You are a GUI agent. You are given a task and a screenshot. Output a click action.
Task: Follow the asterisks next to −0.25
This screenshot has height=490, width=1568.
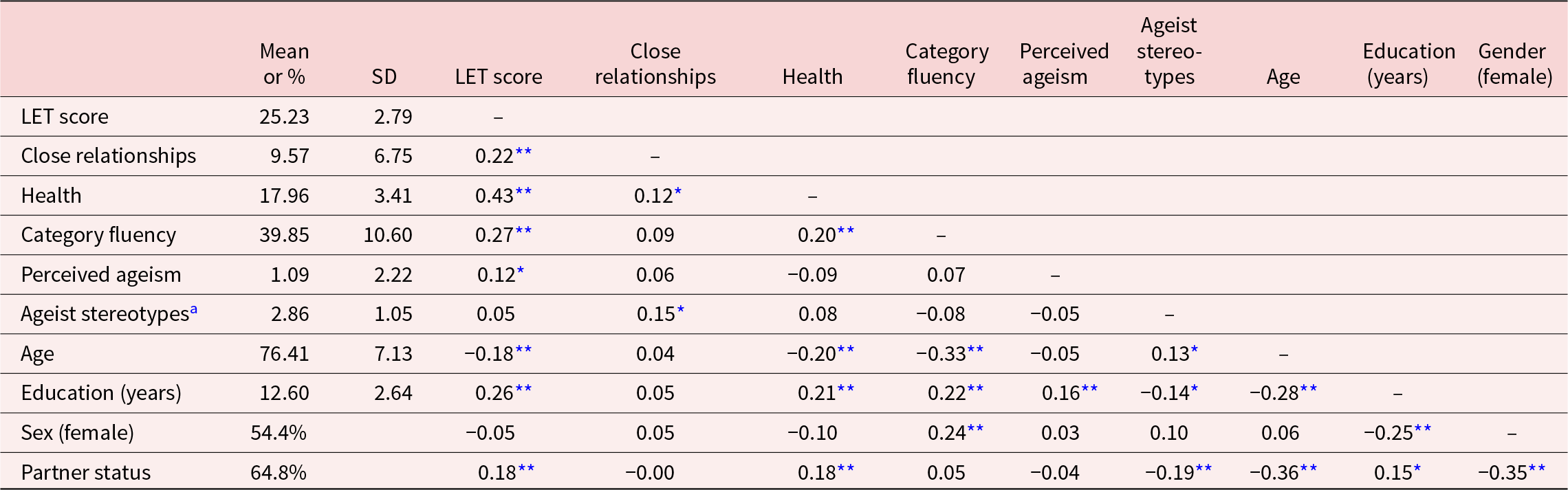(x=1423, y=429)
